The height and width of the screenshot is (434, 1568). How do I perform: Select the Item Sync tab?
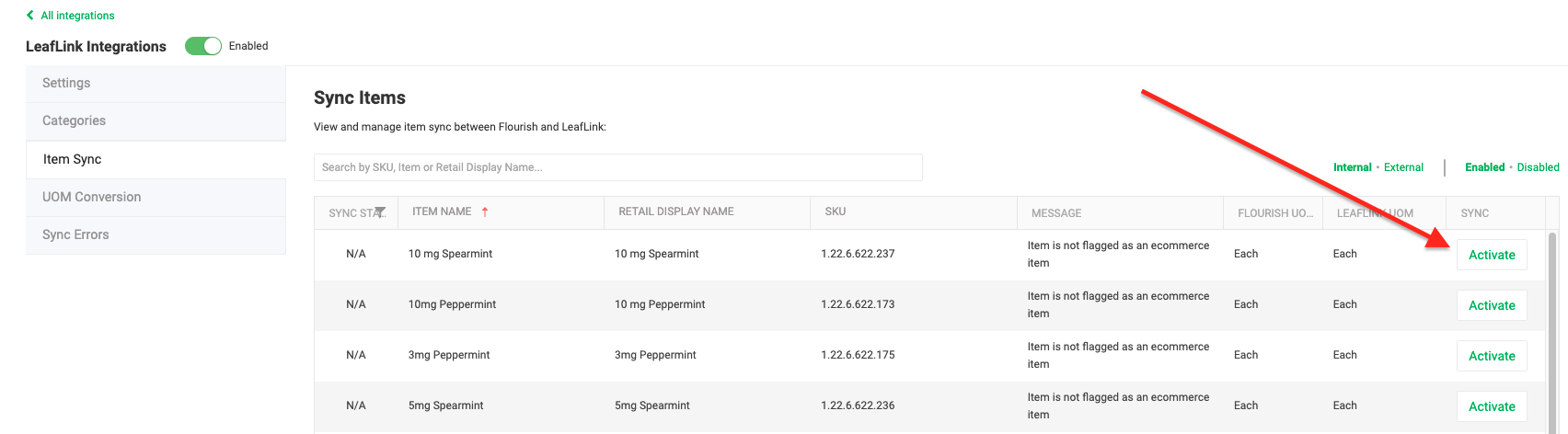pos(156,159)
